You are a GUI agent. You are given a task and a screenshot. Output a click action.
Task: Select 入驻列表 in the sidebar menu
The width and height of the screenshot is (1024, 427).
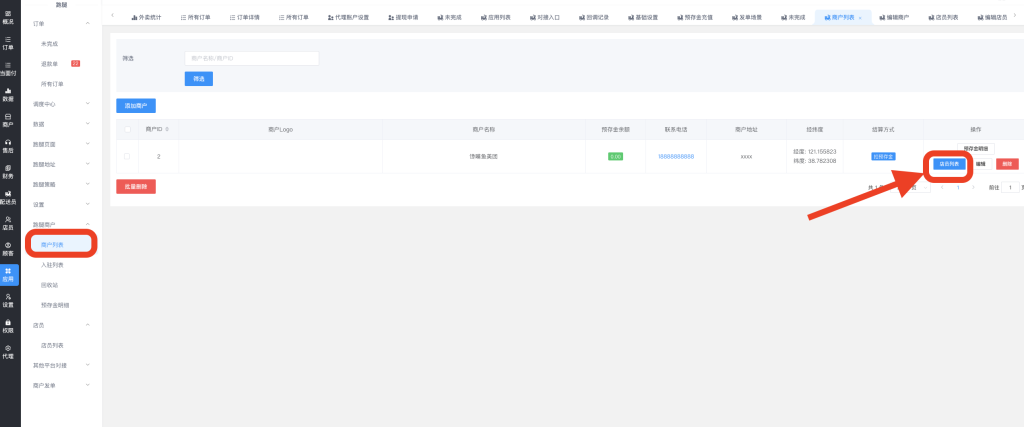coord(52,265)
